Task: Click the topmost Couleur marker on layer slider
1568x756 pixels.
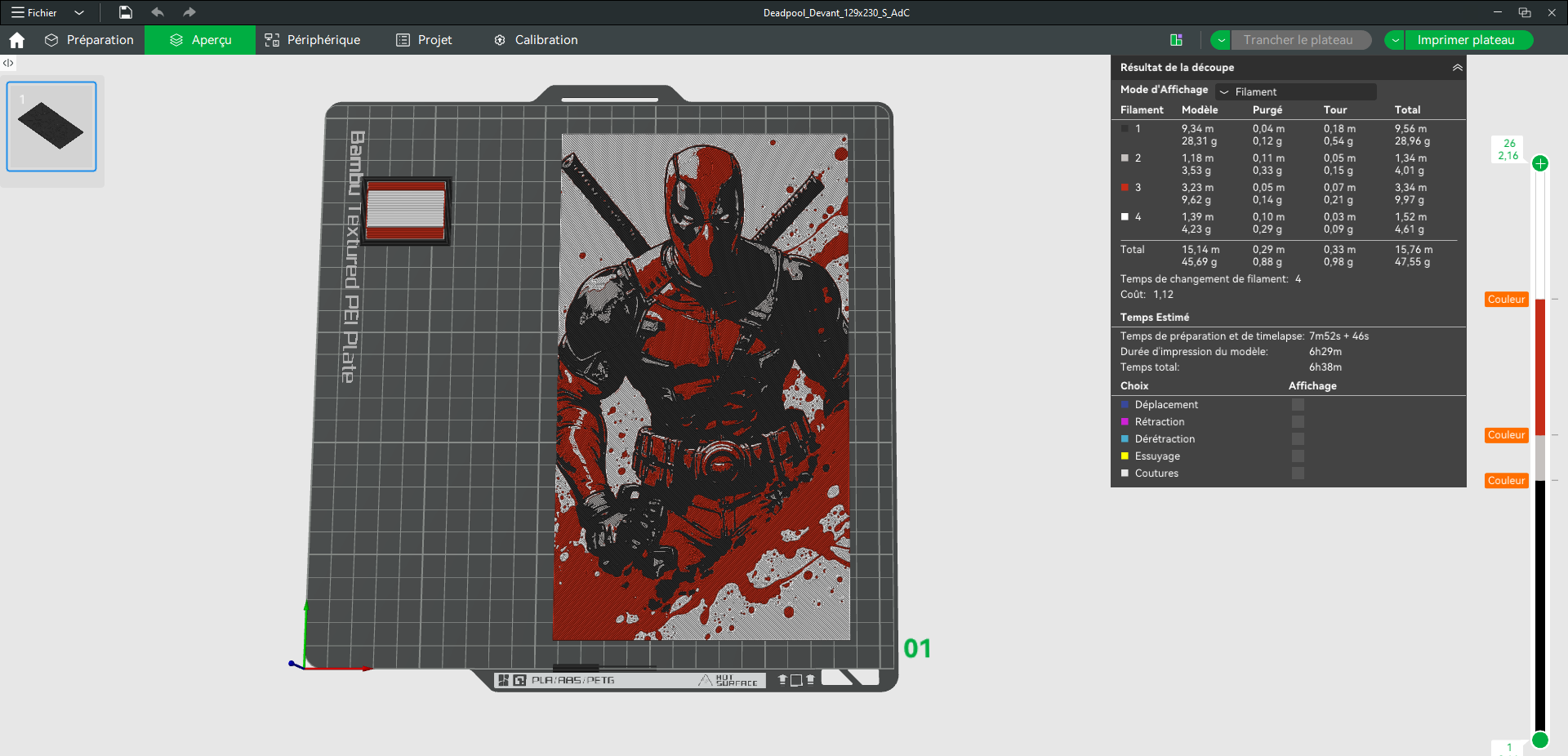Action: 1507,300
